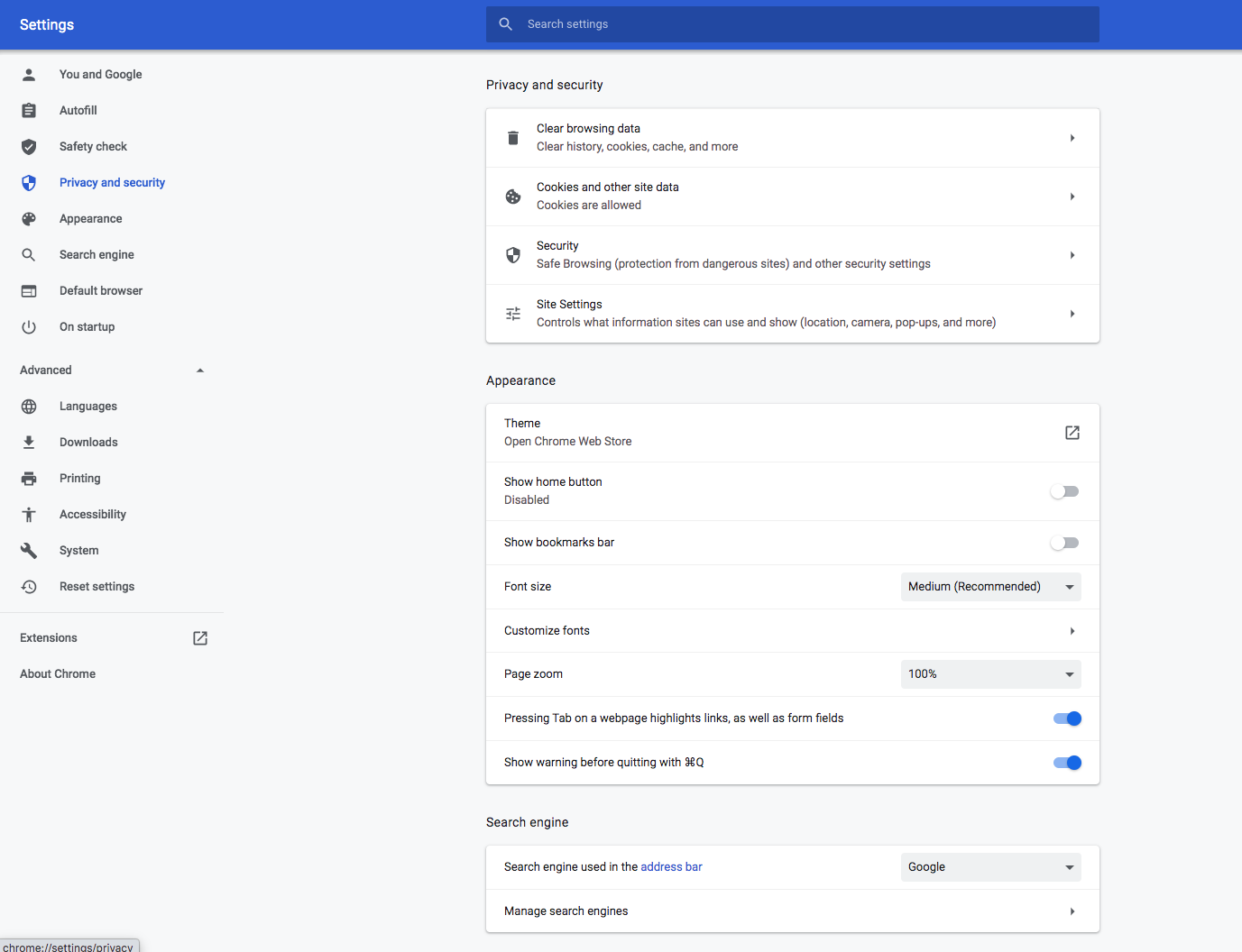Open Search engine label in the sidebar
This screenshot has width=1242, height=952.
(97, 255)
